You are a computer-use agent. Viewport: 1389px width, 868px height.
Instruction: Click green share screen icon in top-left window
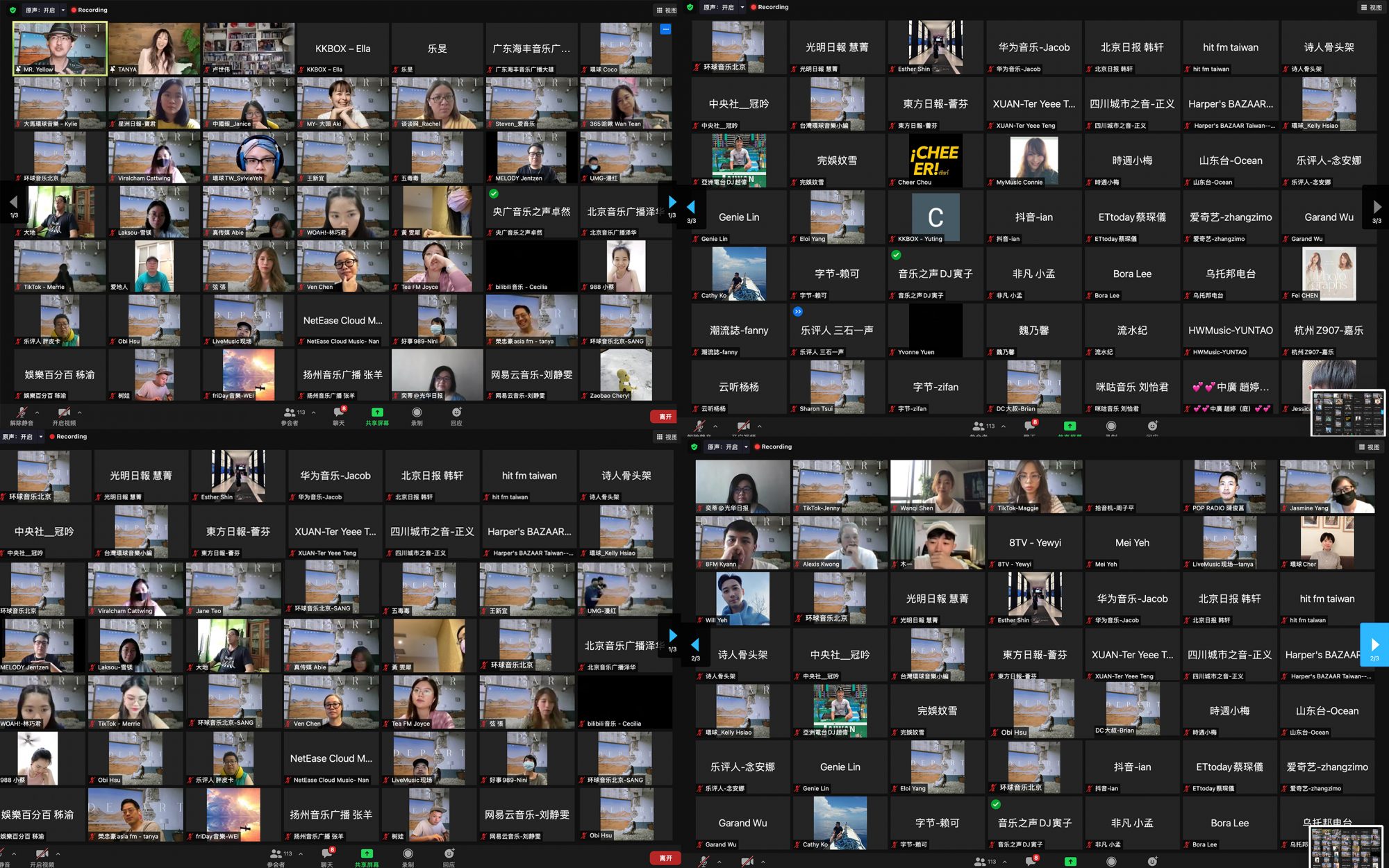click(377, 412)
